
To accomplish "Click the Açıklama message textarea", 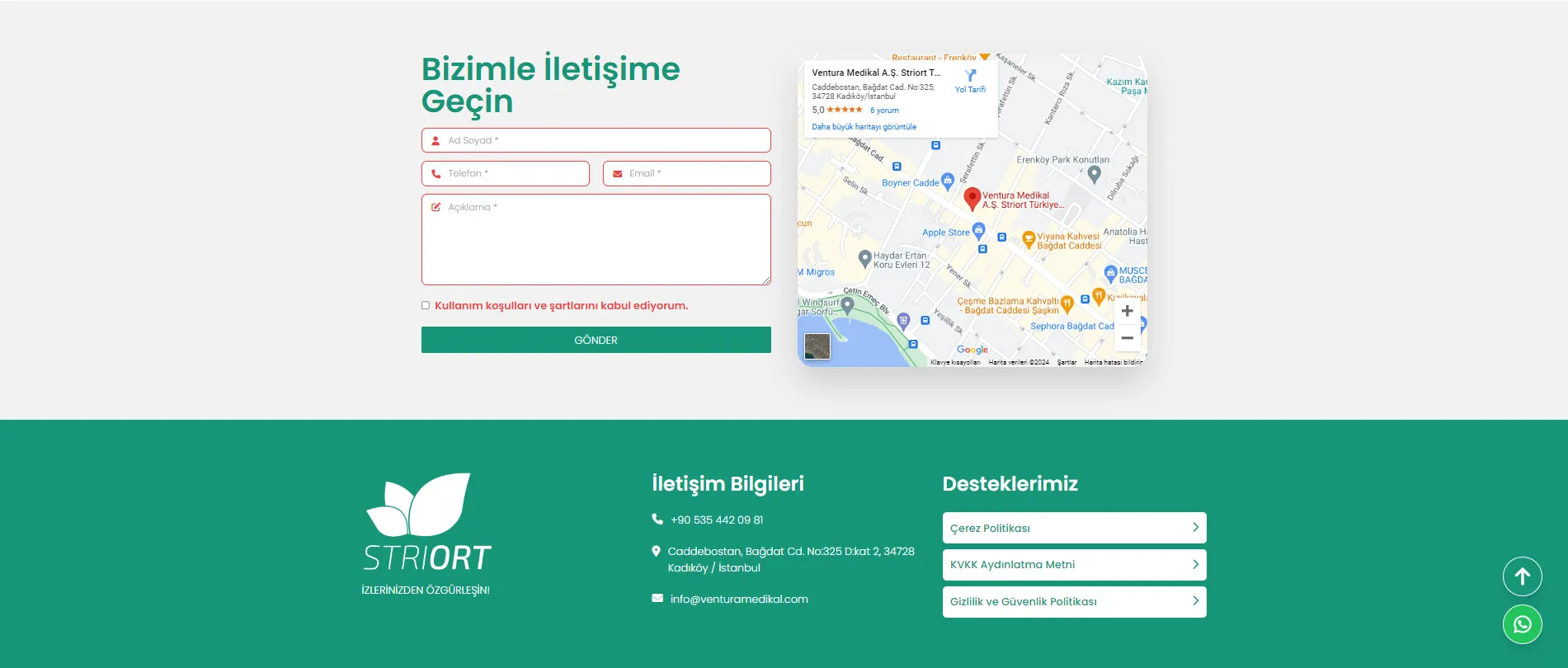I will [x=596, y=239].
